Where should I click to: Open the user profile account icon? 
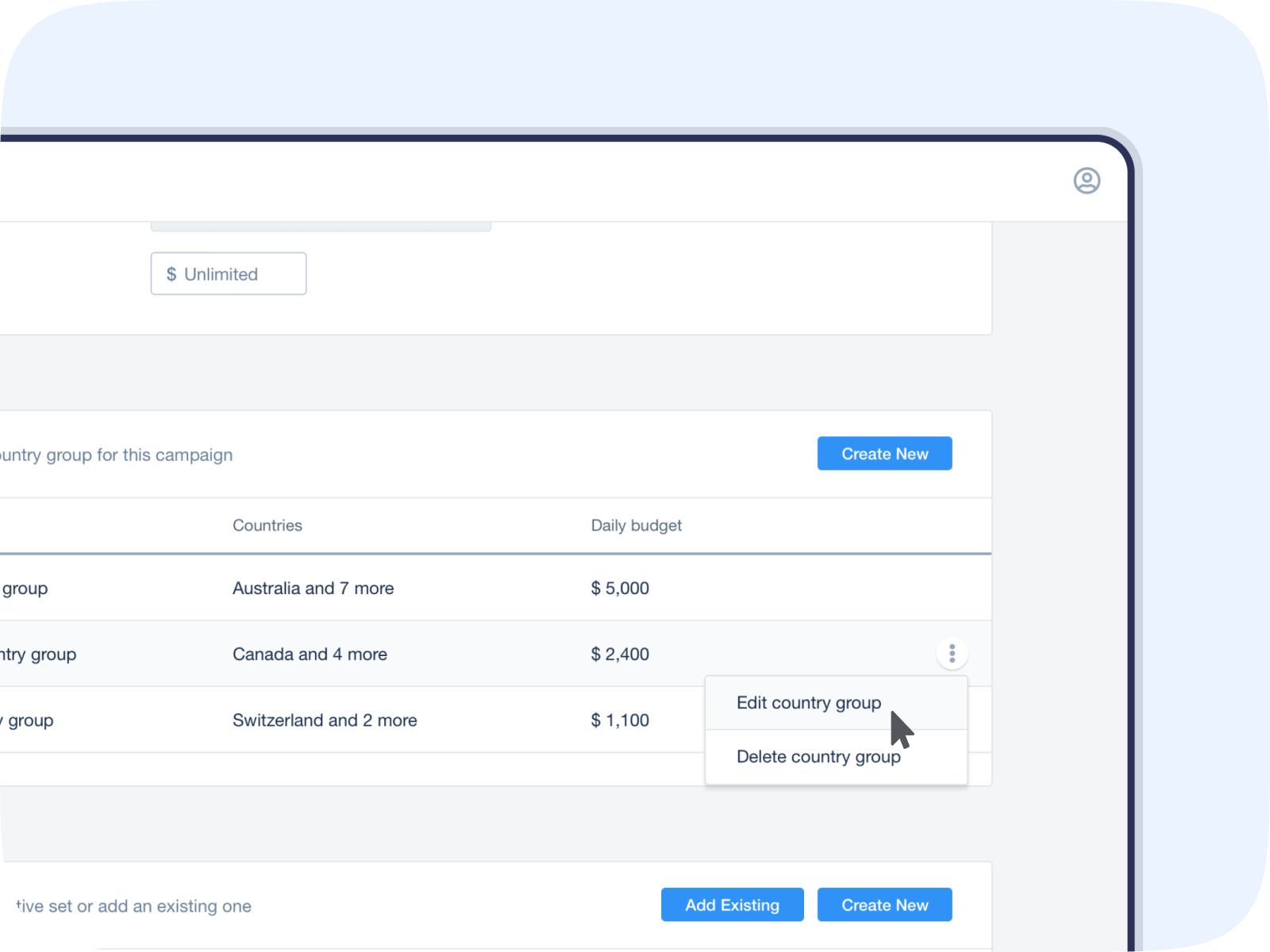click(x=1087, y=181)
